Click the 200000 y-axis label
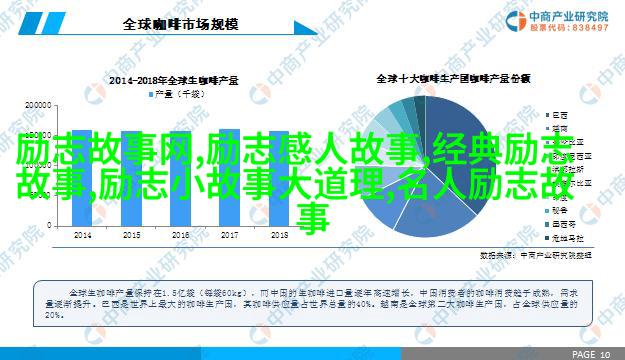625x360 pixels. tap(38, 106)
